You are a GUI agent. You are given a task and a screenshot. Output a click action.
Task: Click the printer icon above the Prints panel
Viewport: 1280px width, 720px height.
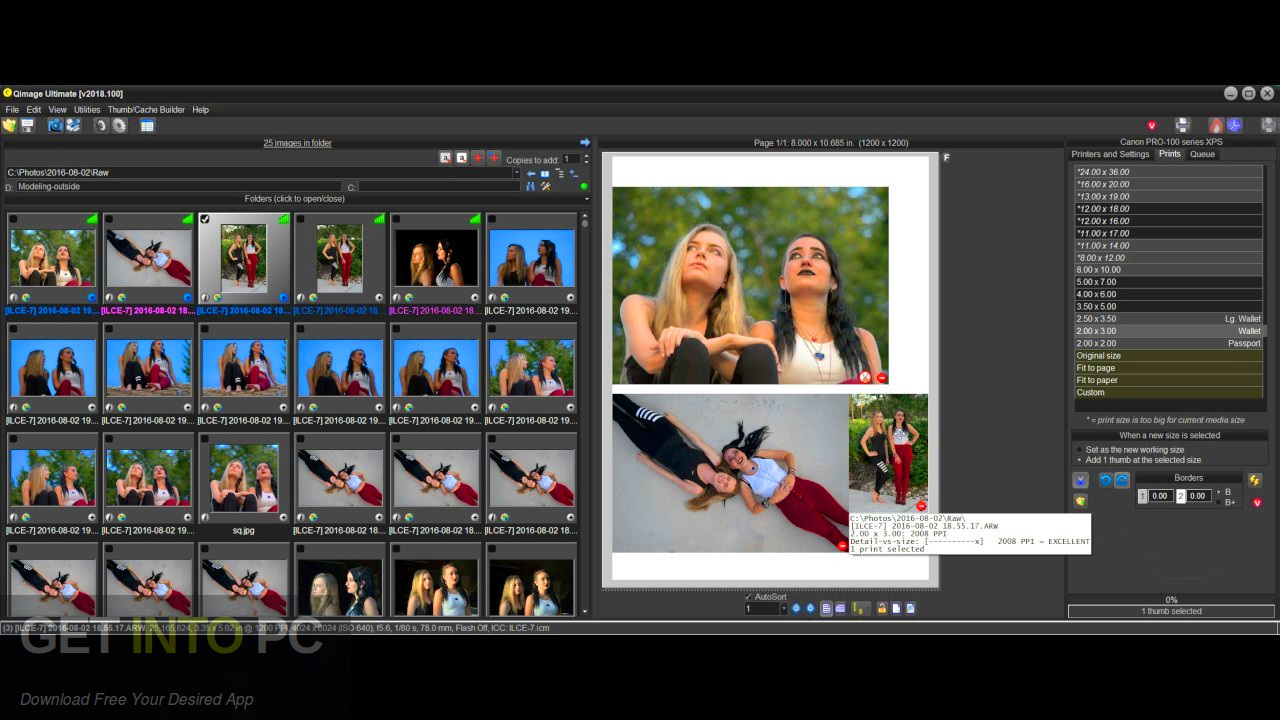[x=1182, y=125]
